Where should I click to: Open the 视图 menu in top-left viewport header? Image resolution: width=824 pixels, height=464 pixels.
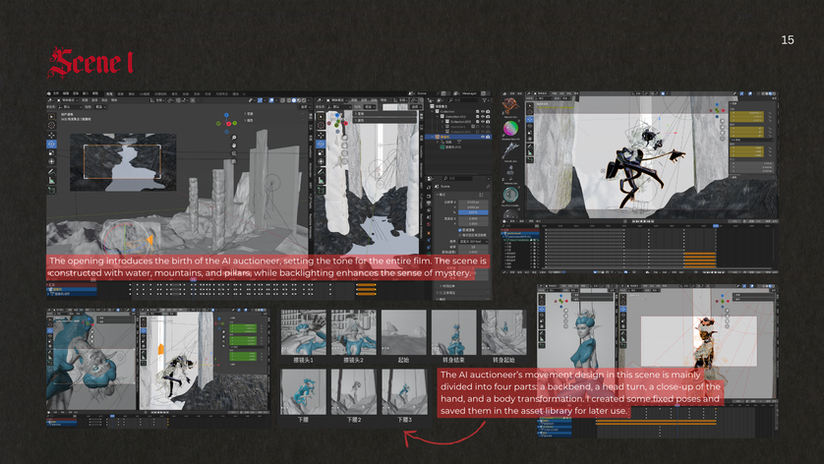85,100
